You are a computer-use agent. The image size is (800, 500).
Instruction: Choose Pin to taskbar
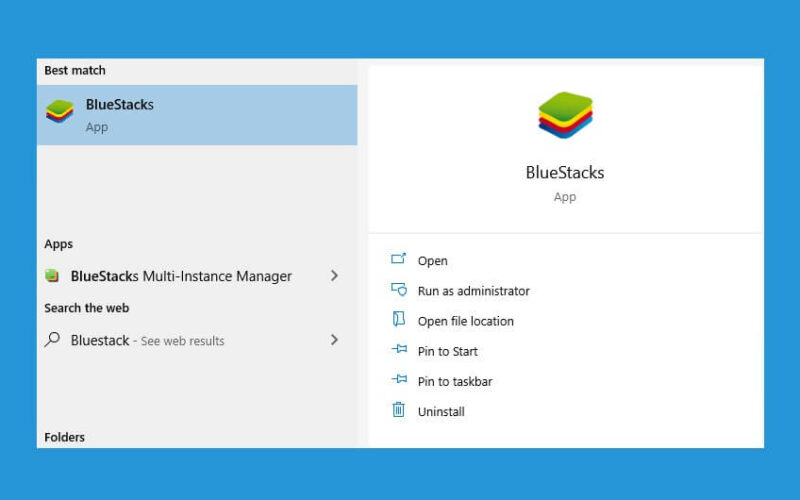click(455, 381)
